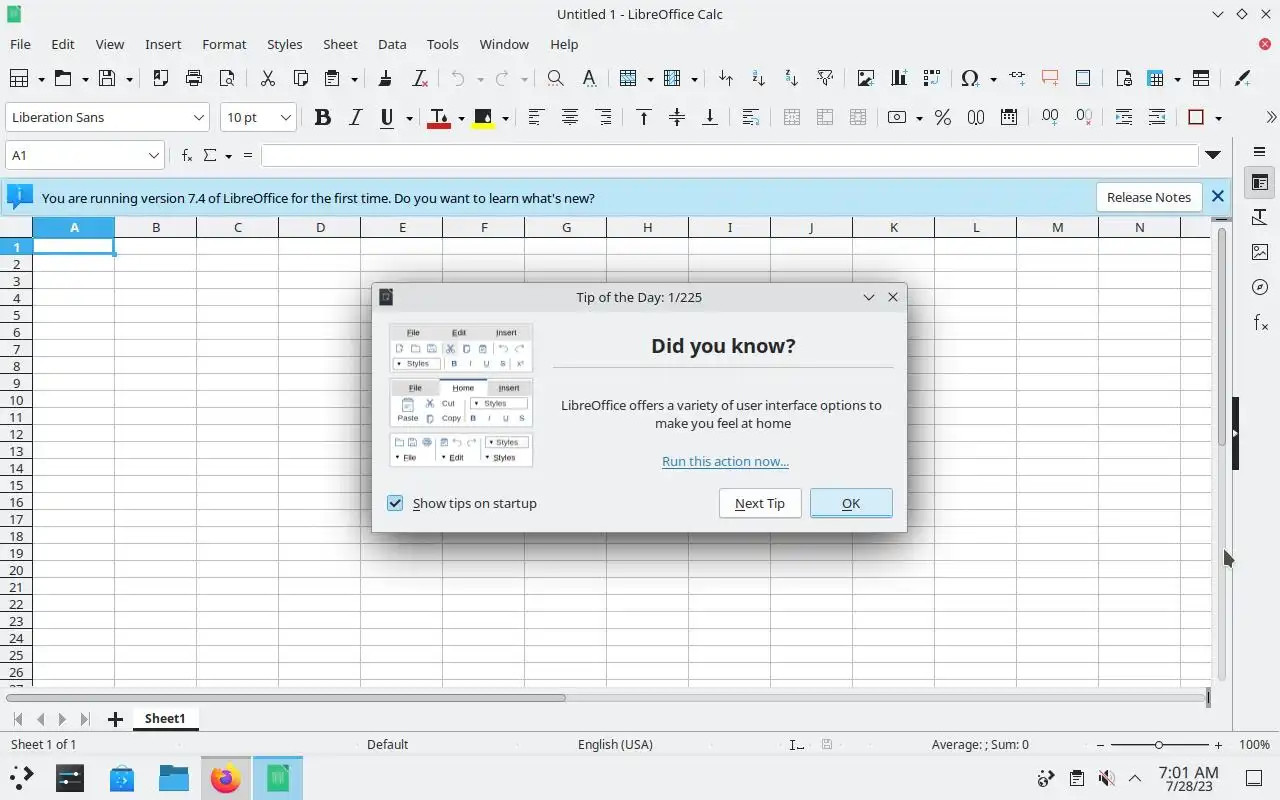Screen dimensions: 1280x800
Task: Open the font name dropdown
Action: point(198,117)
